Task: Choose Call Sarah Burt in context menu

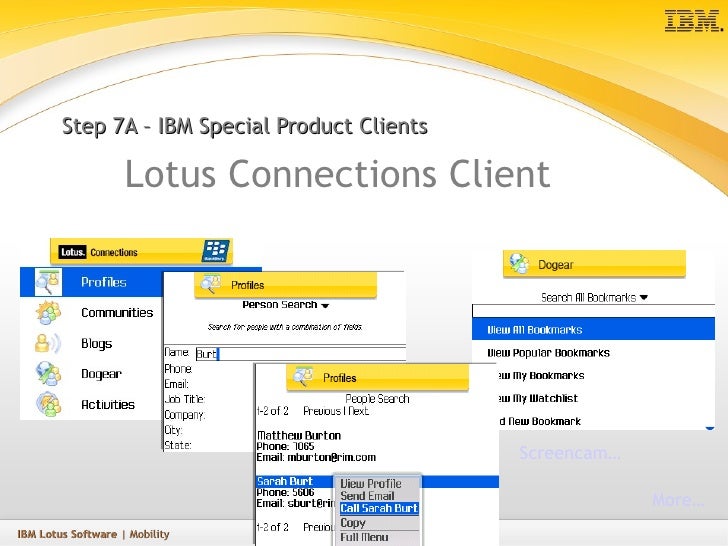Action: pyautogui.click(x=379, y=508)
